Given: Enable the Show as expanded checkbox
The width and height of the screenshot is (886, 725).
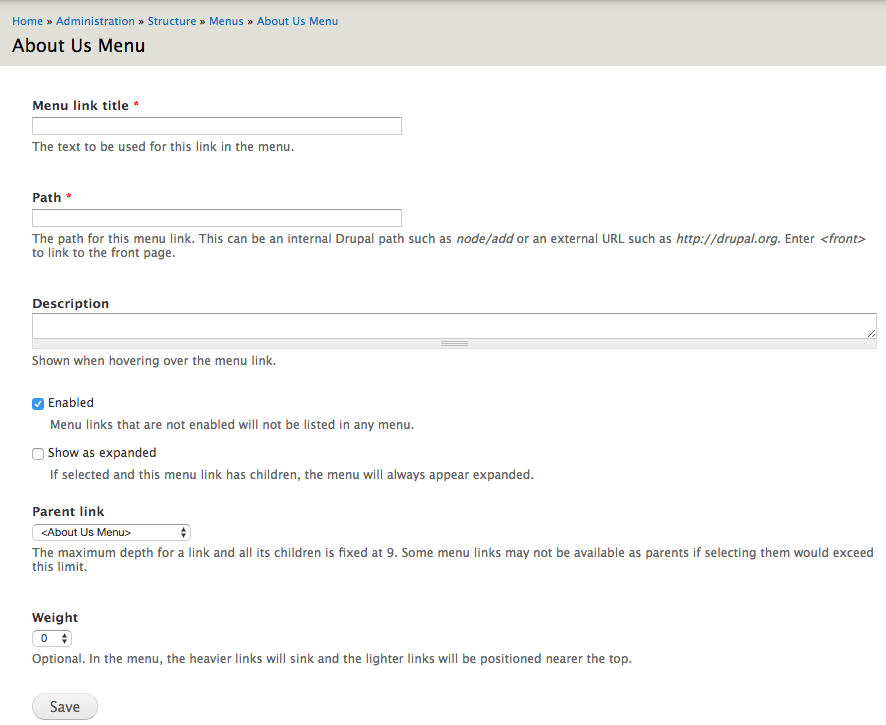Looking at the screenshot, I should tap(38, 454).
